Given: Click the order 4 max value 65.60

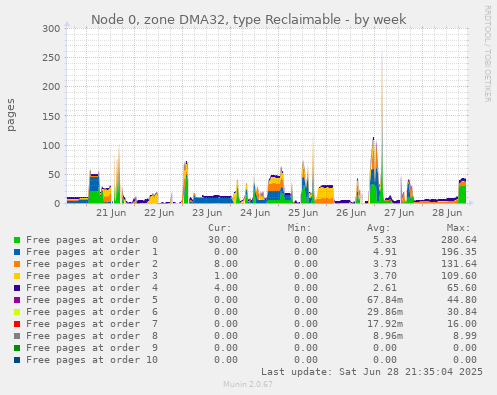Looking at the screenshot, I should (462, 288).
